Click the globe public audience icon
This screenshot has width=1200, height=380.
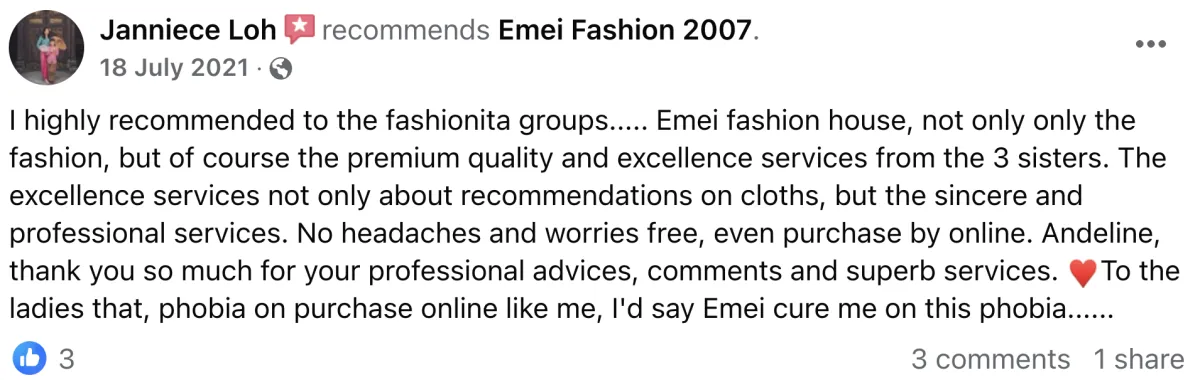coord(281,69)
